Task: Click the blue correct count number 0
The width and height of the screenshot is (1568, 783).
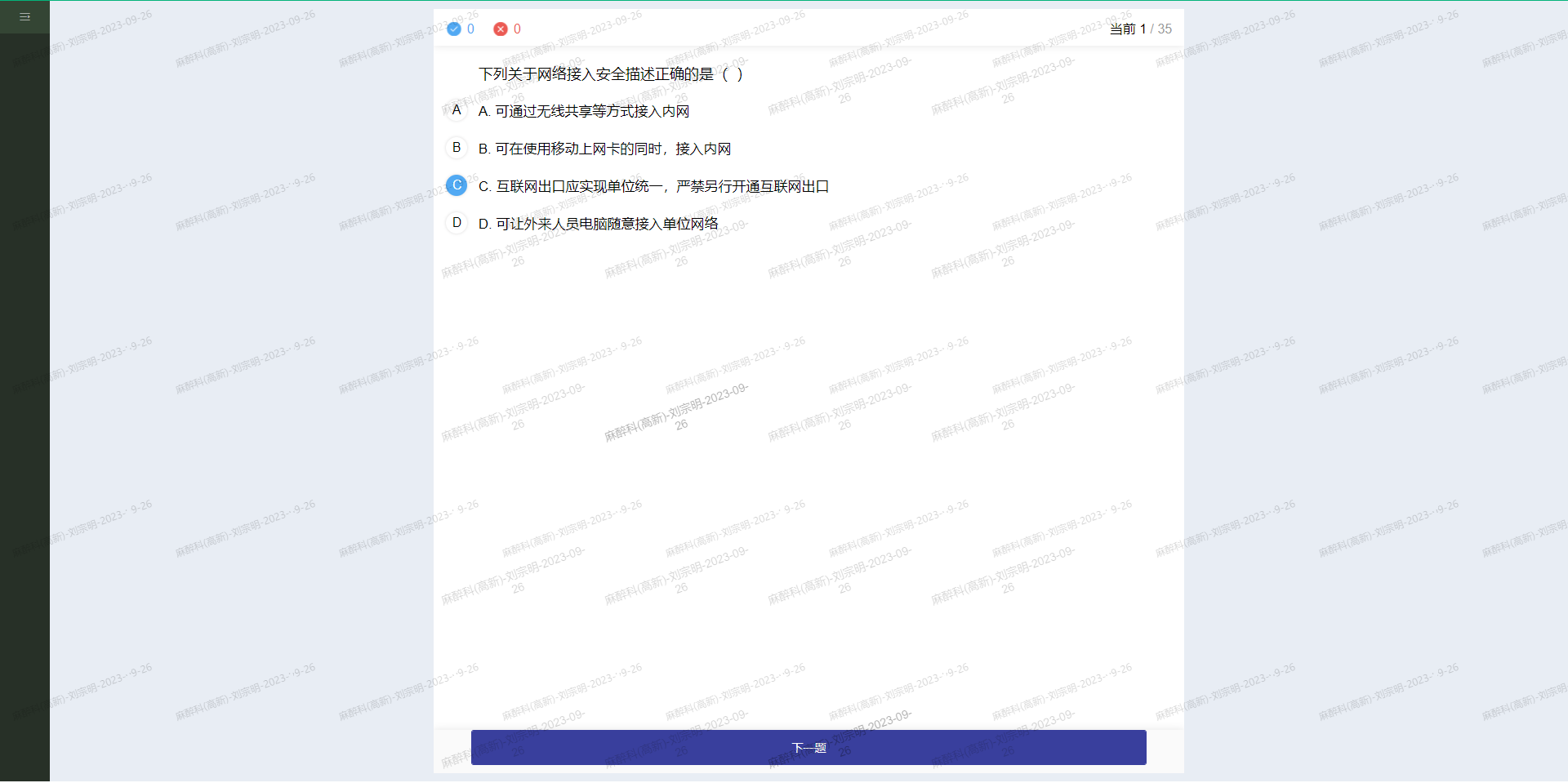Action: [470, 29]
